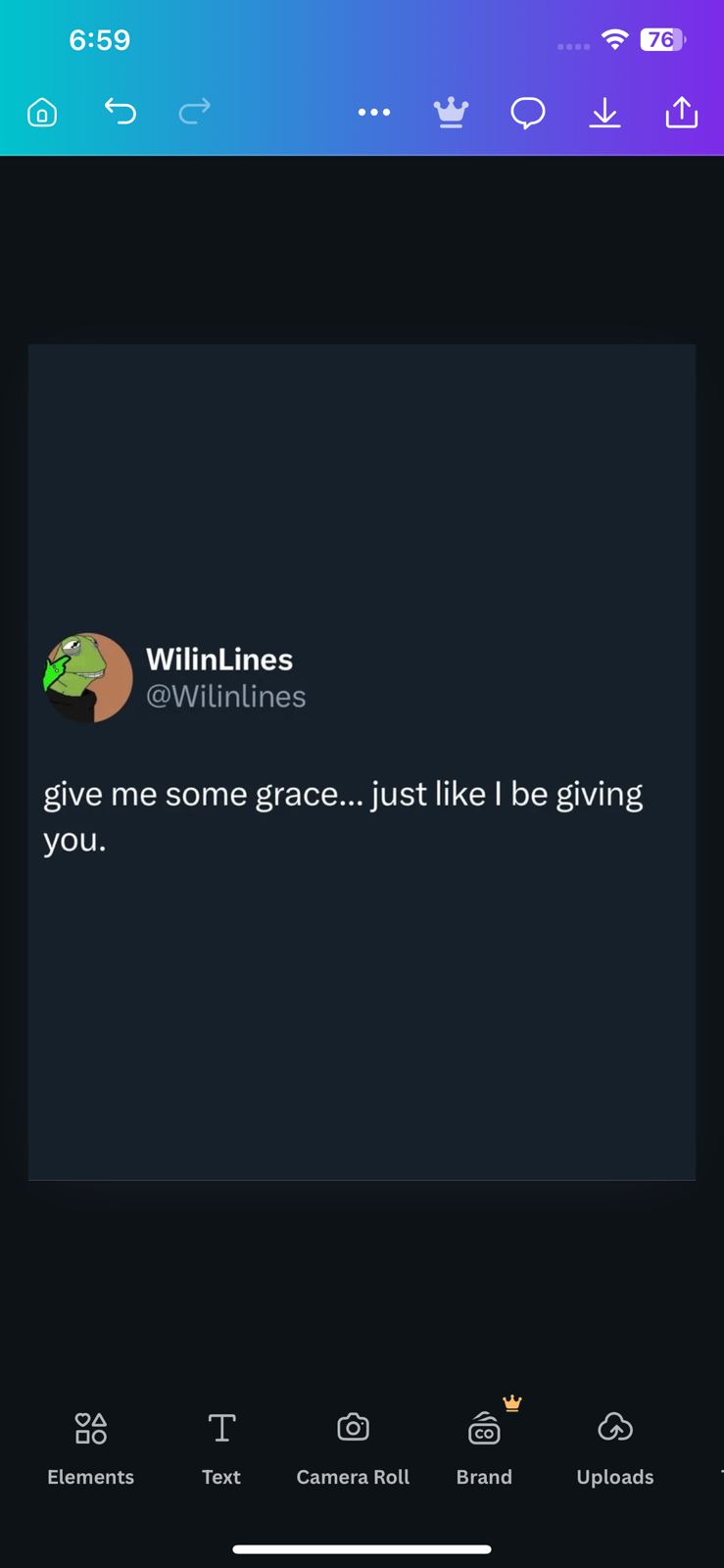Select the @Wilinlines handle text
724x1568 pixels.
point(226,697)
